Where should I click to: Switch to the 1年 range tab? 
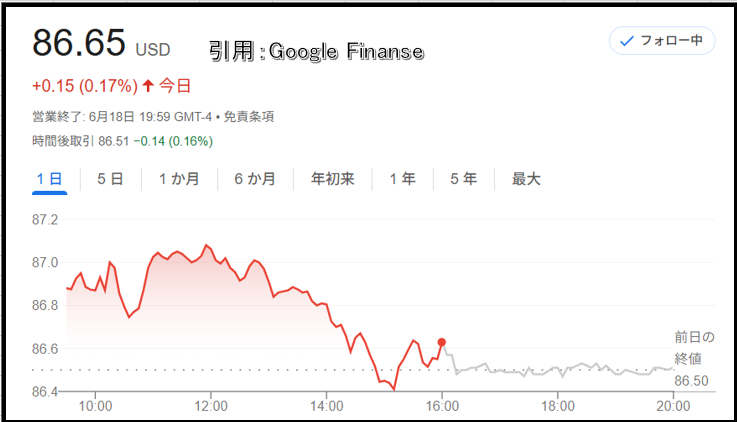(x=402, y=179)
